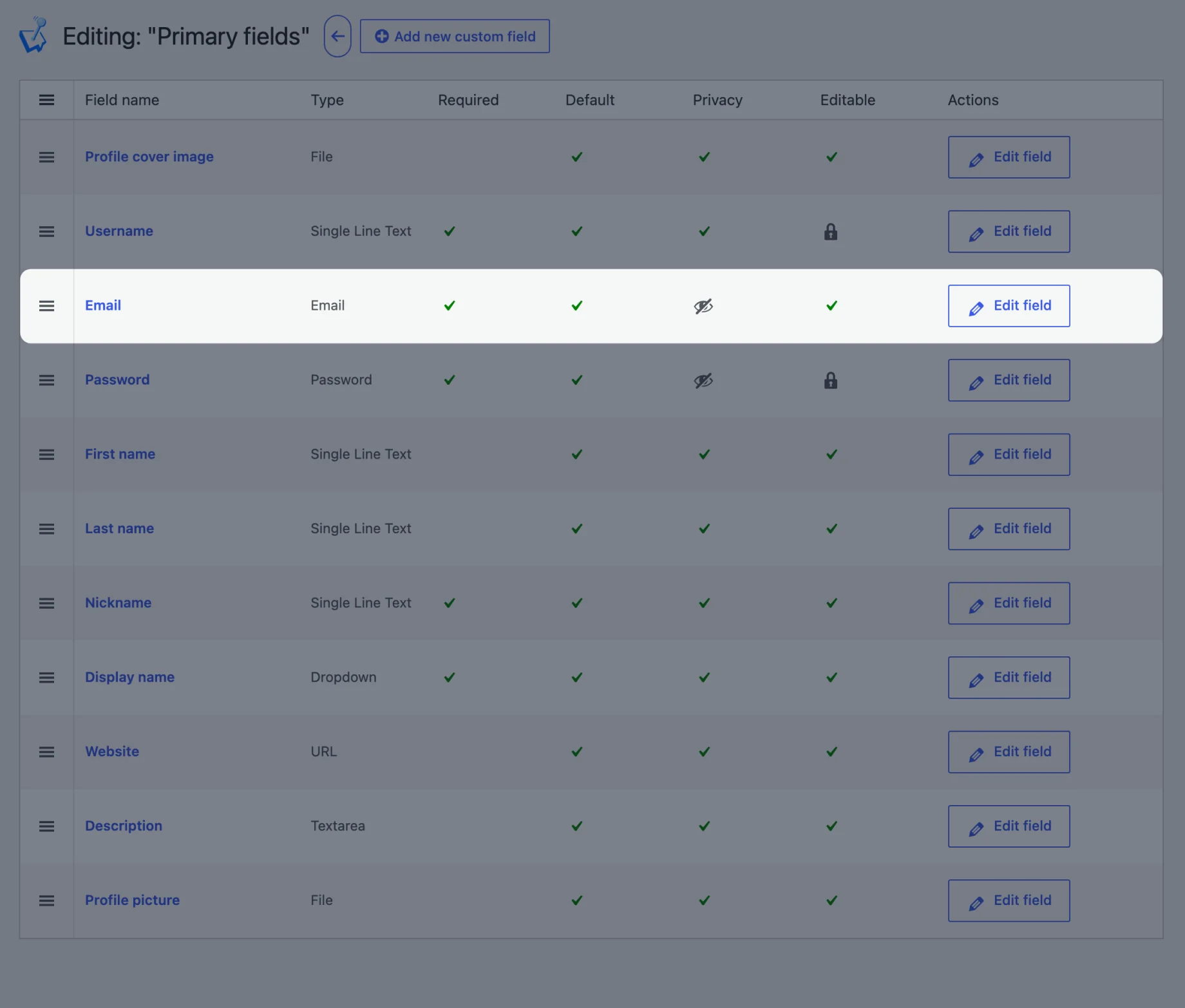Image resolution: width=1185 pixels, height=1008 pixels.
Task: Edit field for Nickname
Action: click(1009, 604)
